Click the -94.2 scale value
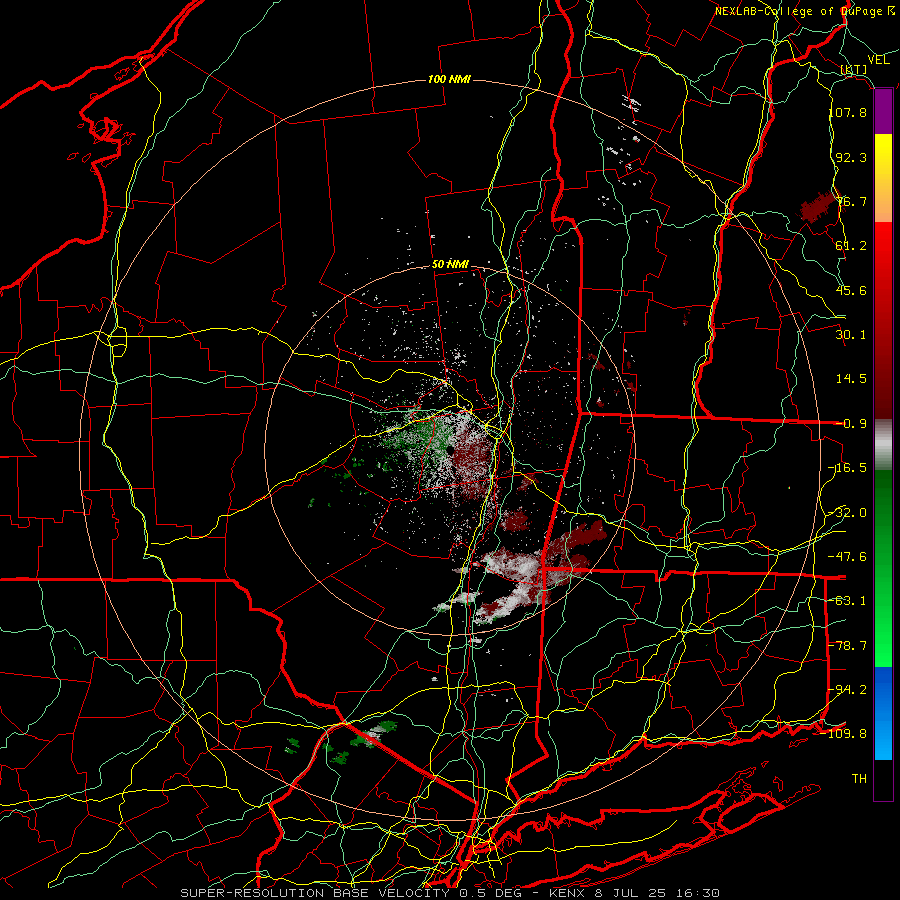 847,690
